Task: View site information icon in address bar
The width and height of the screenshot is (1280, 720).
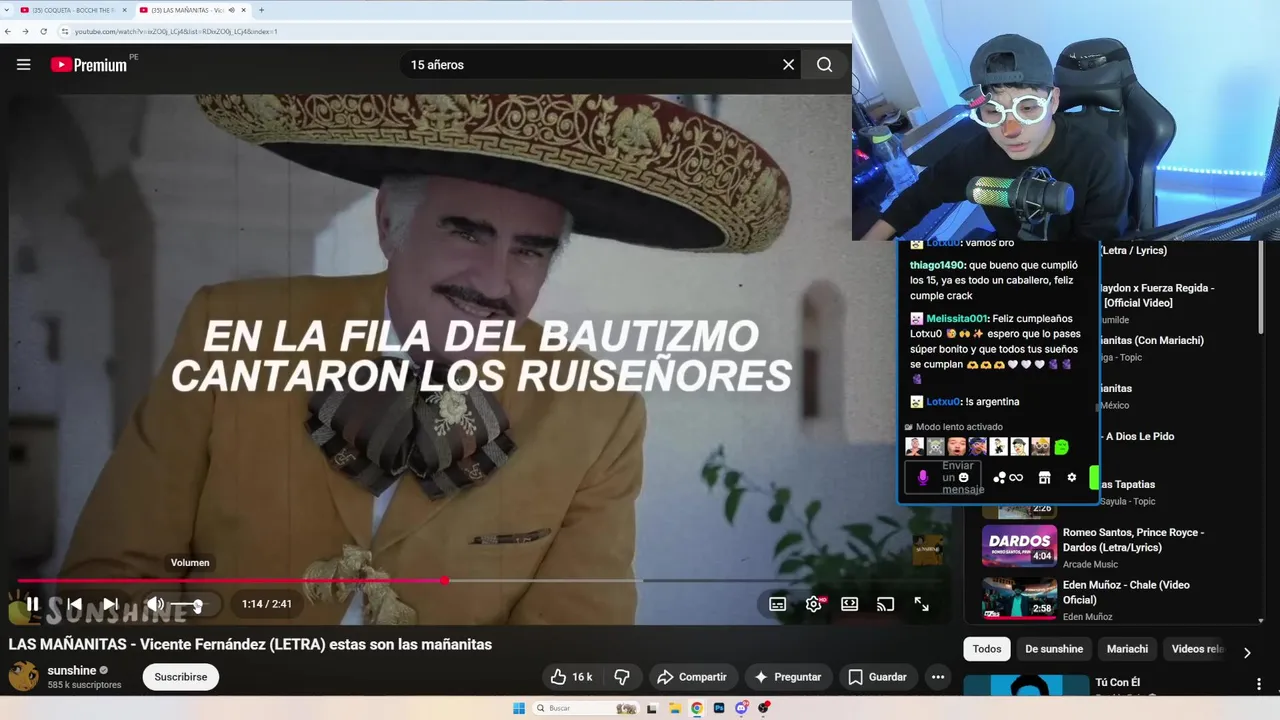Action: 65,31
